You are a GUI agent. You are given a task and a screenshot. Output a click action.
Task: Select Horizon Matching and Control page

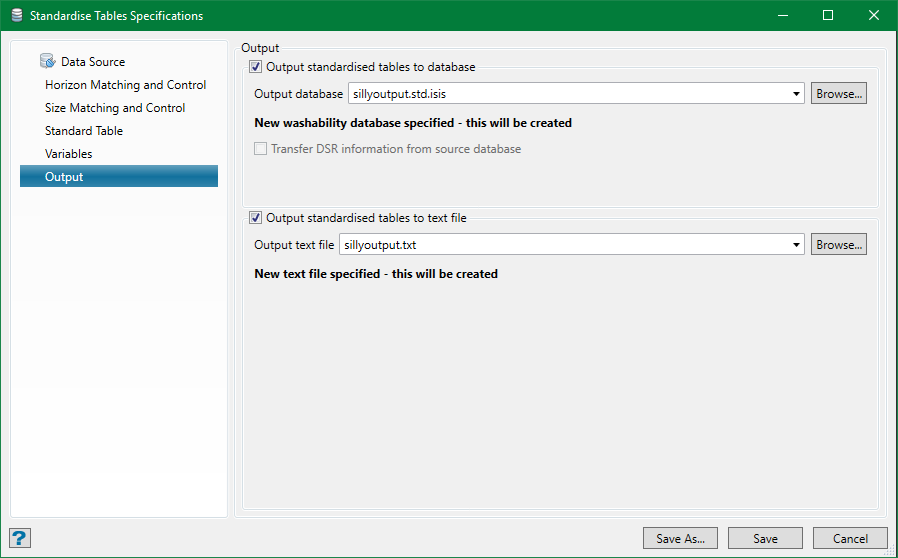[125, 85]
